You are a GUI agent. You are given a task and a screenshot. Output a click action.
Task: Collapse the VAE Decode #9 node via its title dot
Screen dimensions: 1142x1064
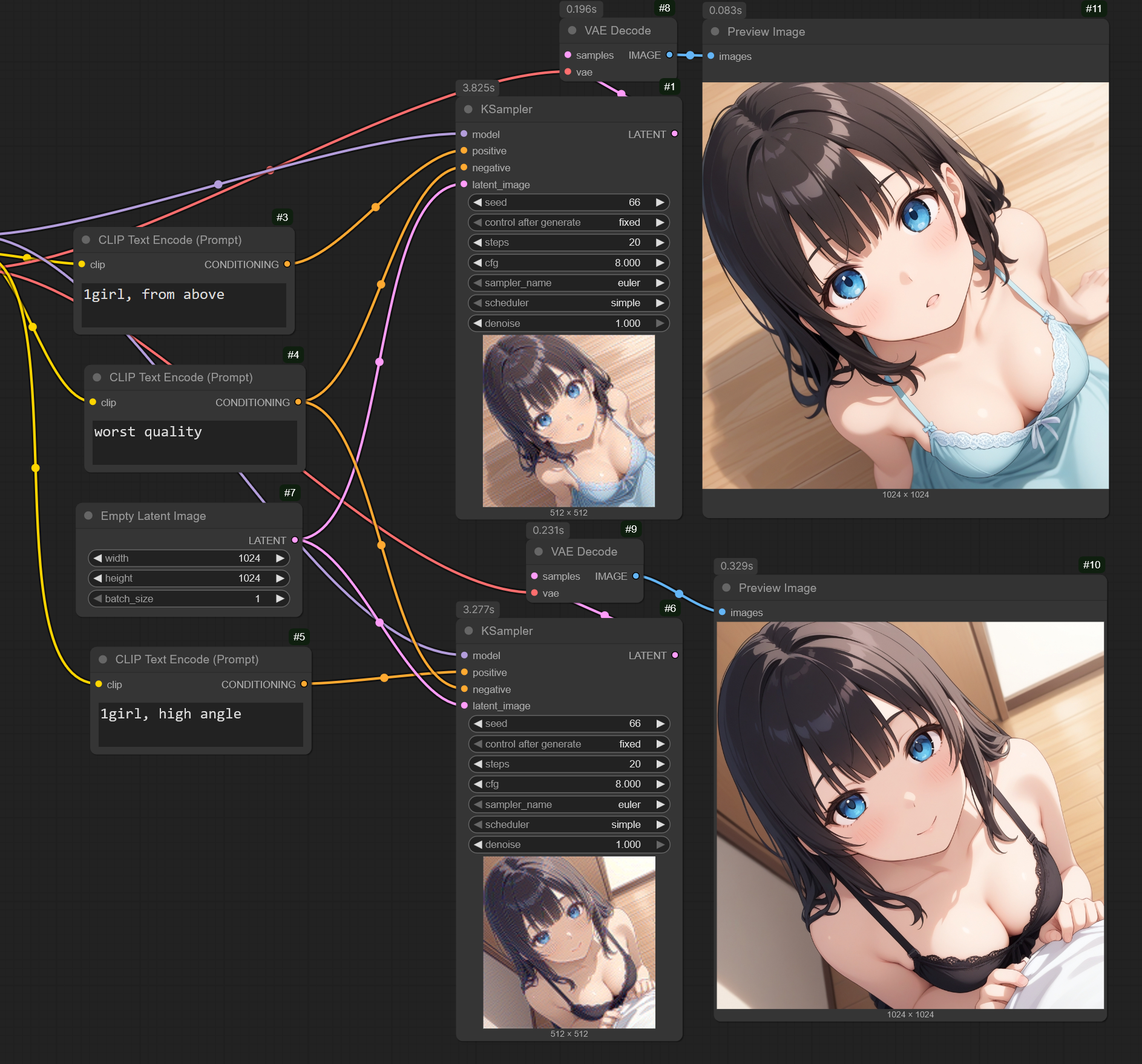click(x=539, y=551)
